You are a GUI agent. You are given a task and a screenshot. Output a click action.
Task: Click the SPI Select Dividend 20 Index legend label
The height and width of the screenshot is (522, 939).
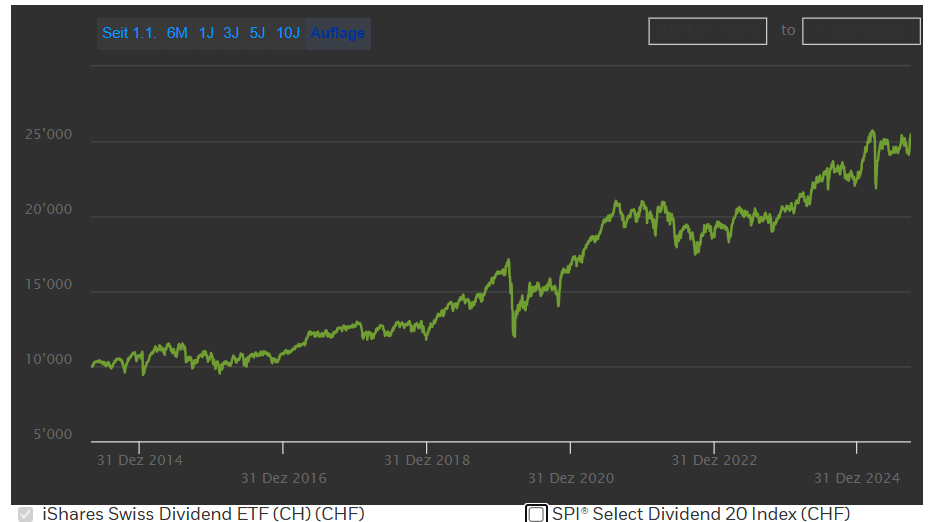pos(701,514)
